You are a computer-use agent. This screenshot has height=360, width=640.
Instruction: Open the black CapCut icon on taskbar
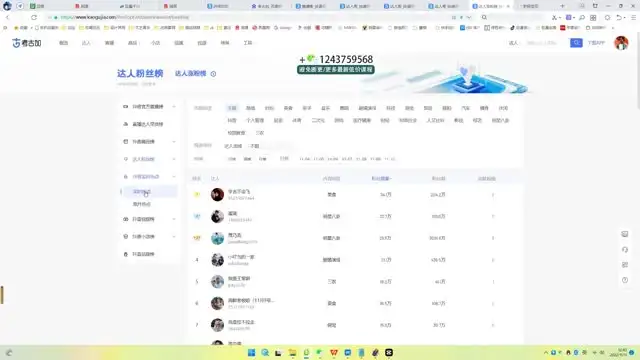pyautogui.click(x=389, y=353)
